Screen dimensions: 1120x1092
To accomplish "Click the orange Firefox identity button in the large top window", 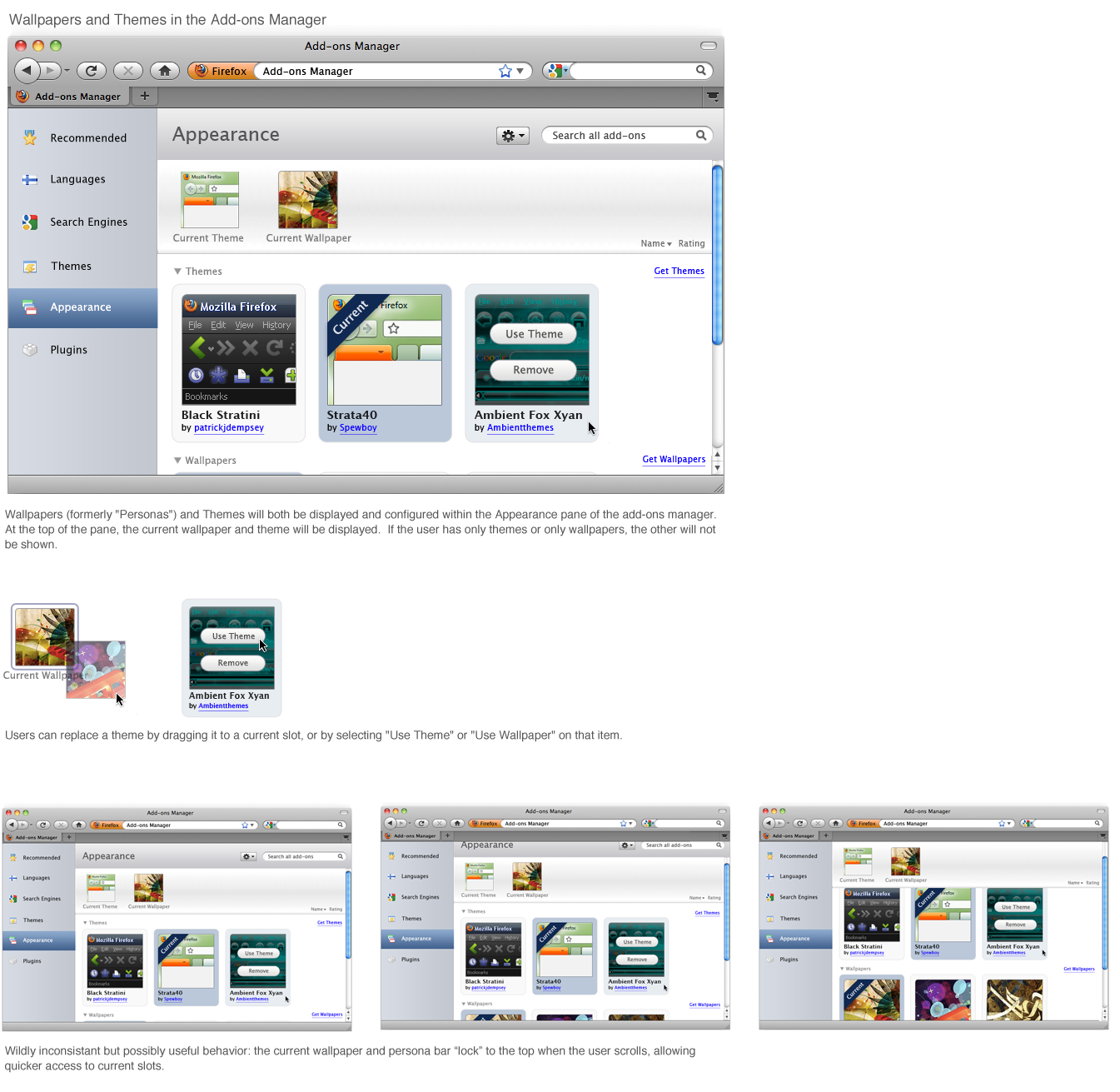I will [x=222, y=71].
